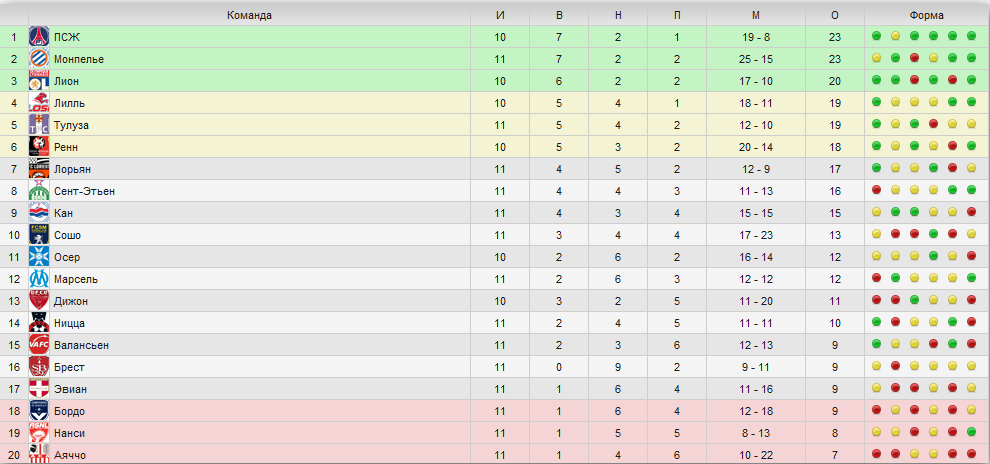The image size is (990, 464).
Task: Open the Marseille club crest
Action: 39,279
